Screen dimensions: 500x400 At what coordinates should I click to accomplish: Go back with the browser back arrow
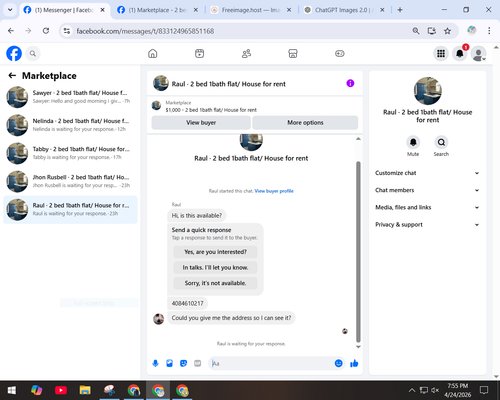click(11, 31)
